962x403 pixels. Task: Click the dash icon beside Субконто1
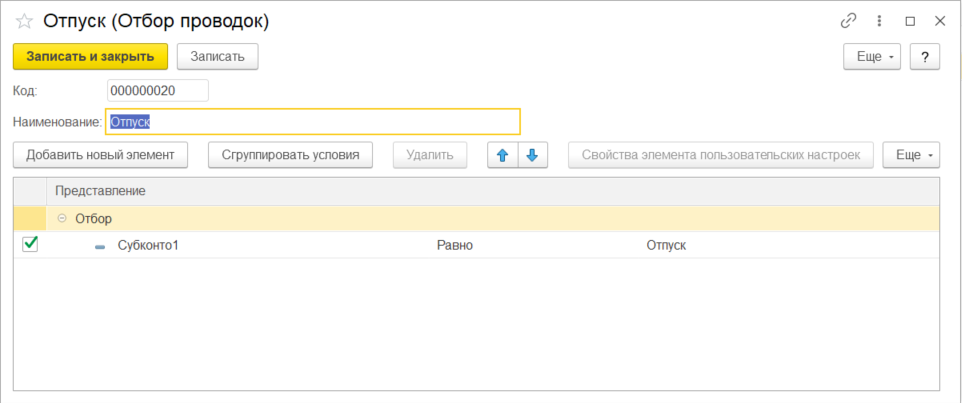[x=100, y=246]
